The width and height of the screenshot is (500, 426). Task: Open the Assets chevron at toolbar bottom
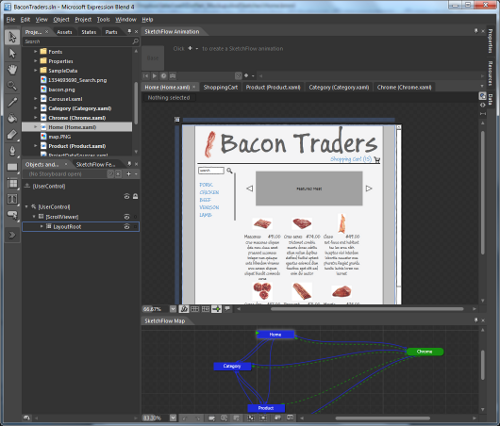click(12, 235)
